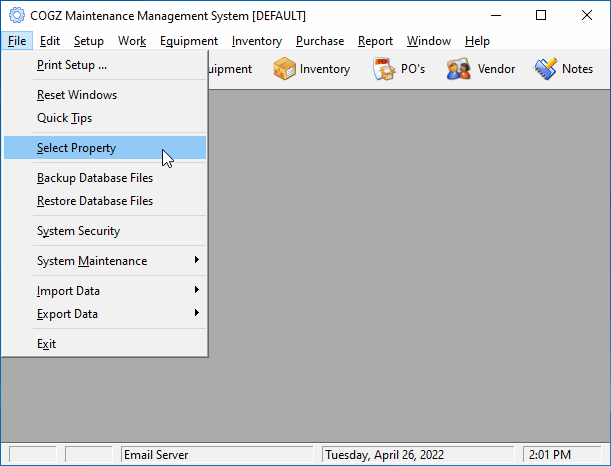The height and width of the screenshot is (466, 611).
Task: Maximize the COGZ window
Action: click(541, 16)
